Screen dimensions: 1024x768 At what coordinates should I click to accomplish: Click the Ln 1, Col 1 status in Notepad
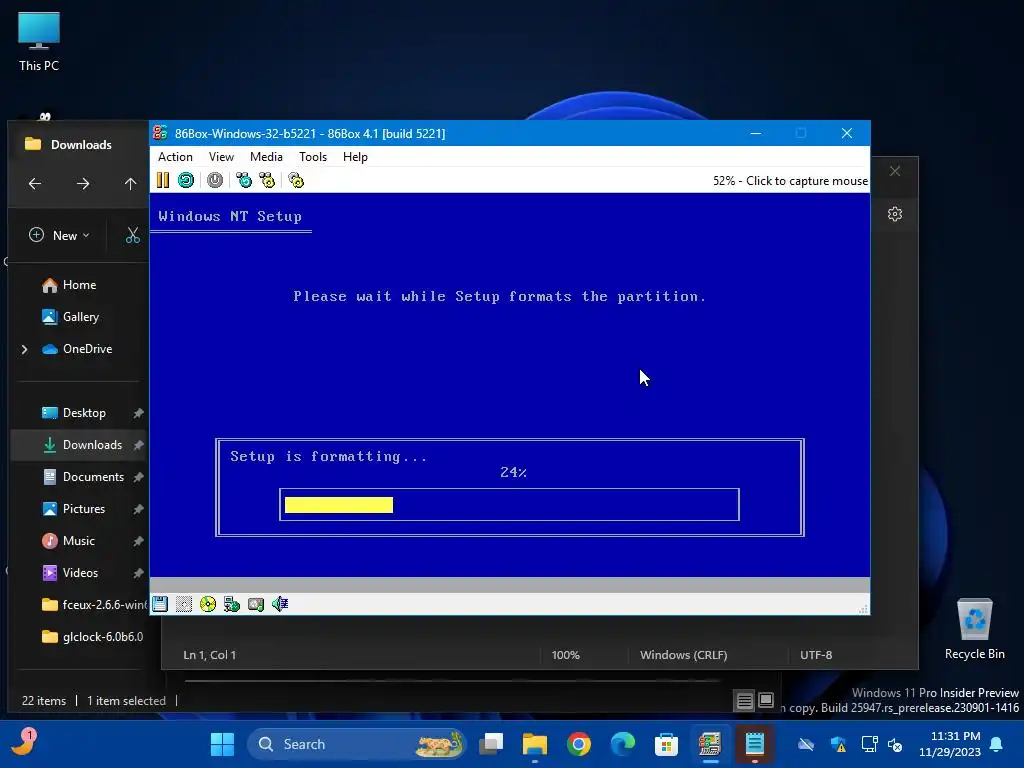coord(210,654)
